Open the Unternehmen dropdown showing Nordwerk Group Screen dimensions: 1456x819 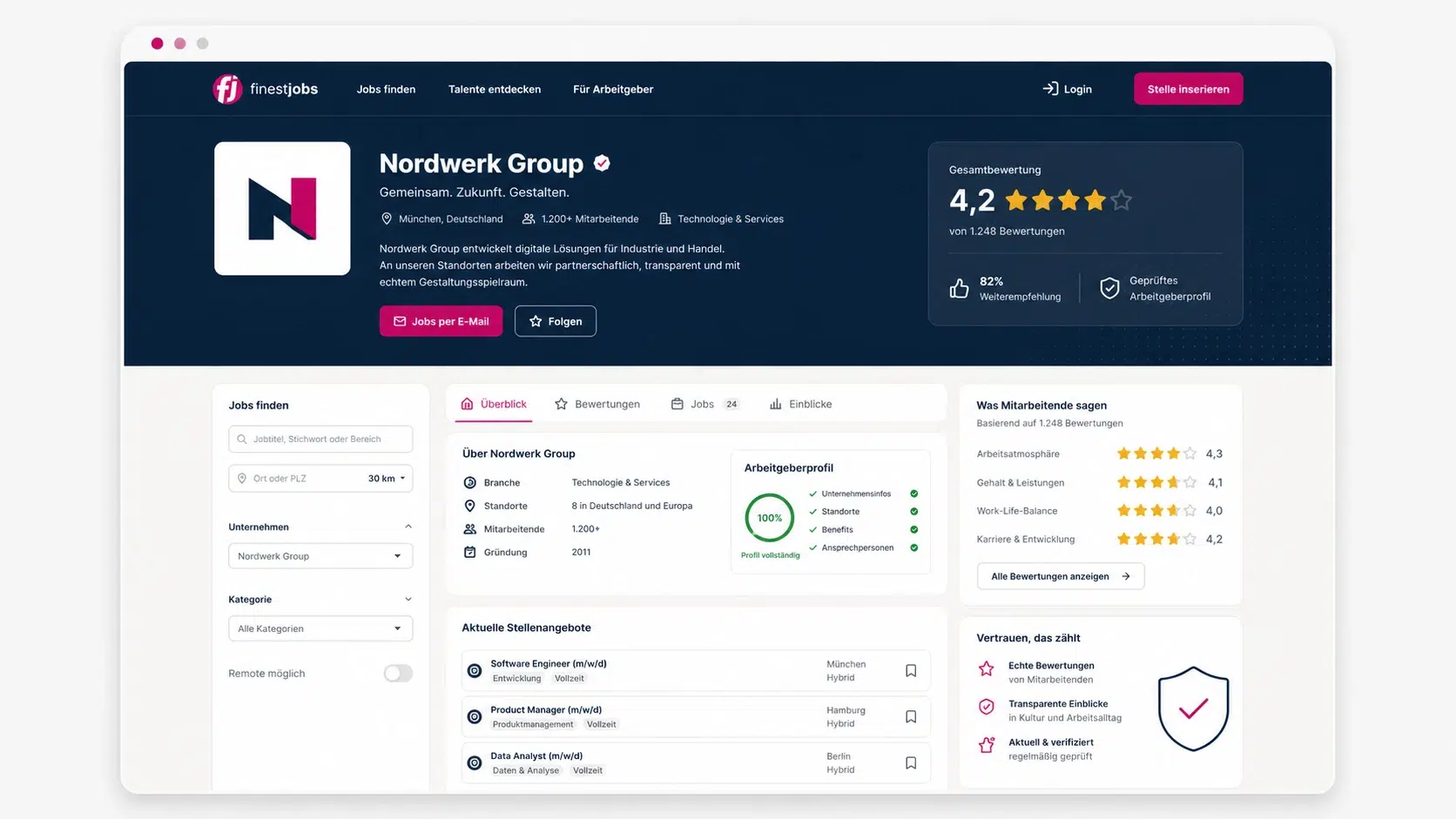coord(320,556)
